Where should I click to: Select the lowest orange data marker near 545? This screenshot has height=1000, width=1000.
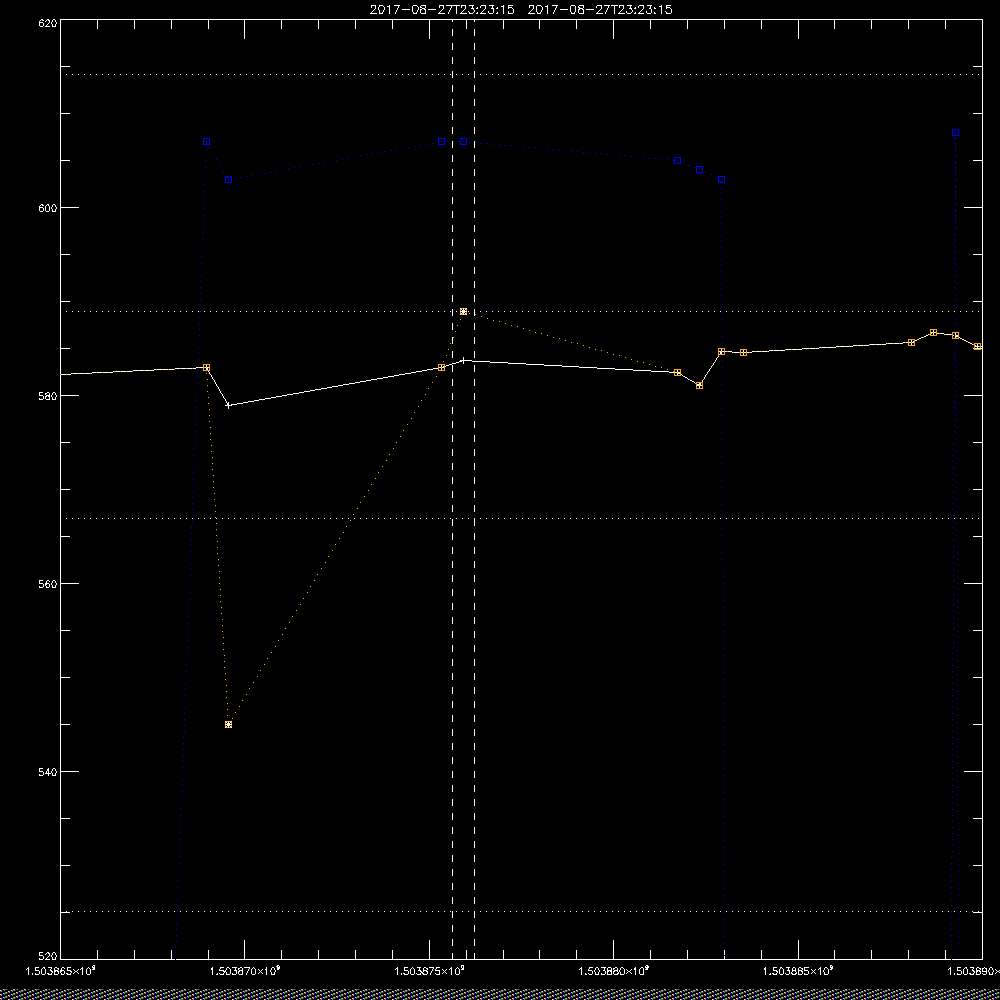coord(228,724)
